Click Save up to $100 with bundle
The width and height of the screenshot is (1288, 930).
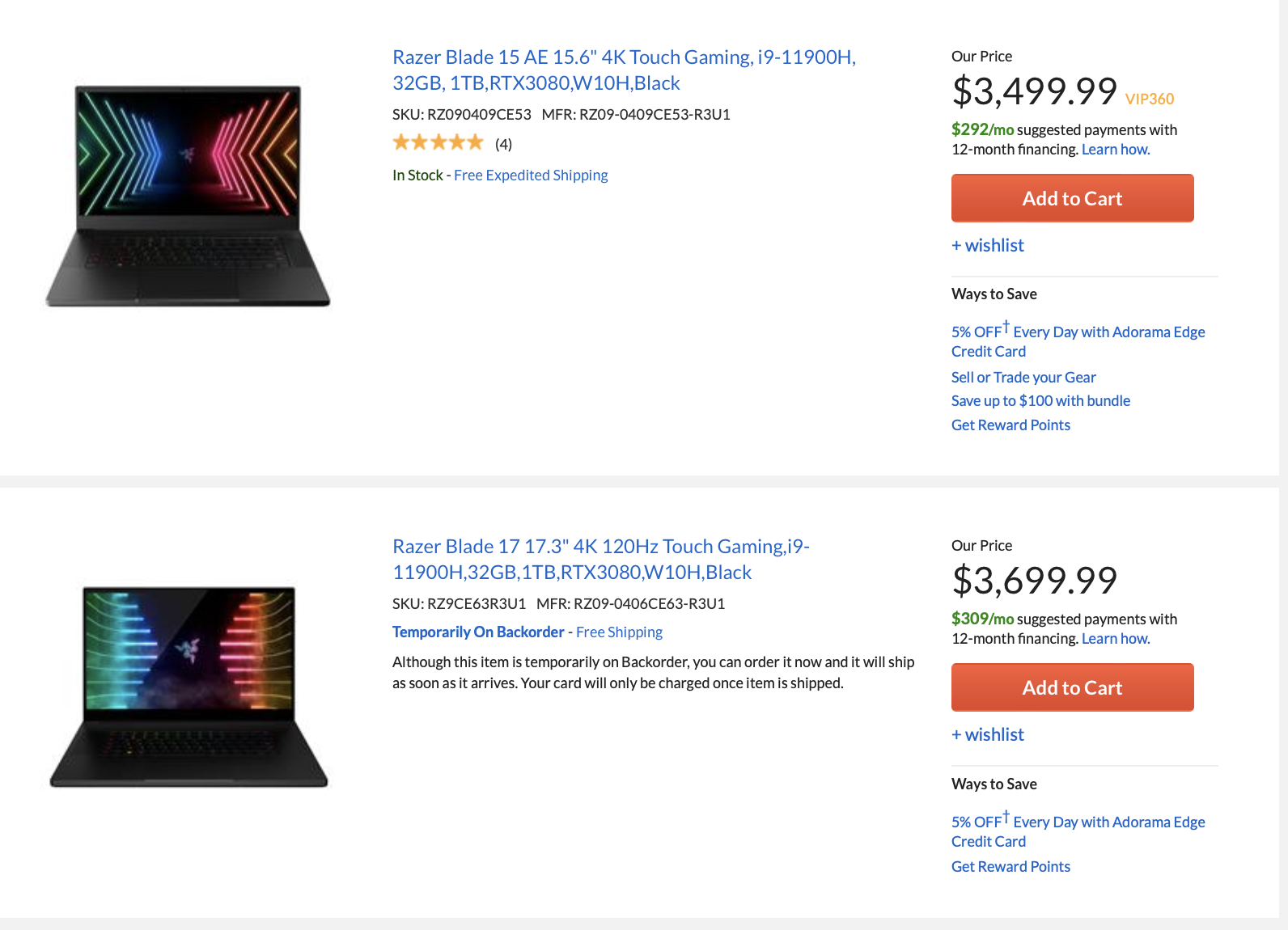click(1040, 400)
